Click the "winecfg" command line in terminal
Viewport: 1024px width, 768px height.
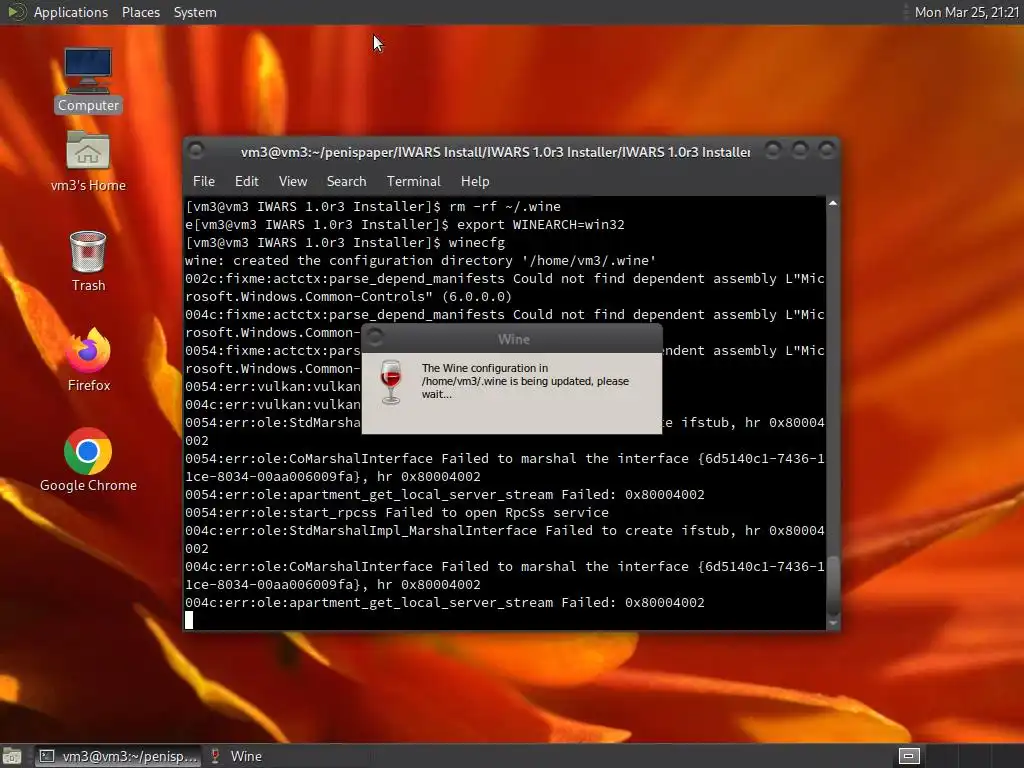(345, 242)
